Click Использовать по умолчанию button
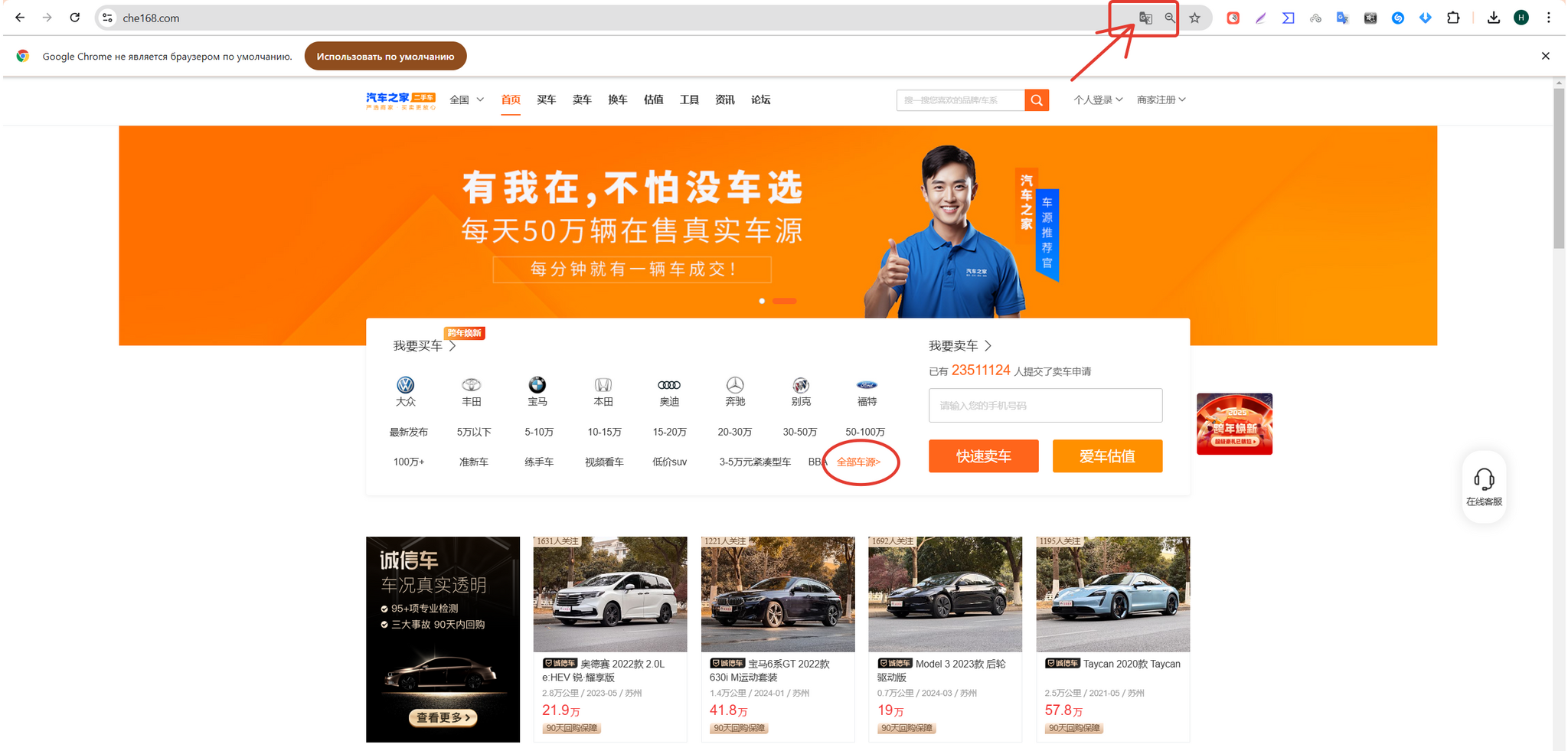The height and width of the screenshot is (751, 1568). pyautogui.click(x=385, y=56)
